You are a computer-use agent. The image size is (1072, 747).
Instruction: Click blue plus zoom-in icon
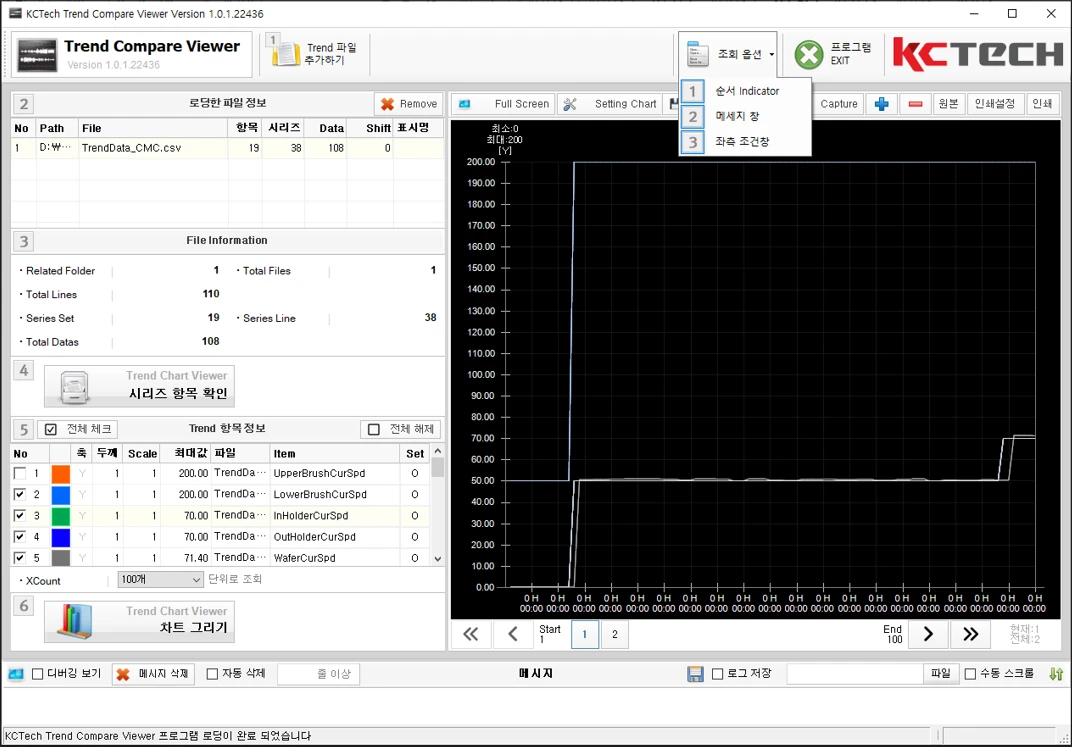(x=881, y=104)
